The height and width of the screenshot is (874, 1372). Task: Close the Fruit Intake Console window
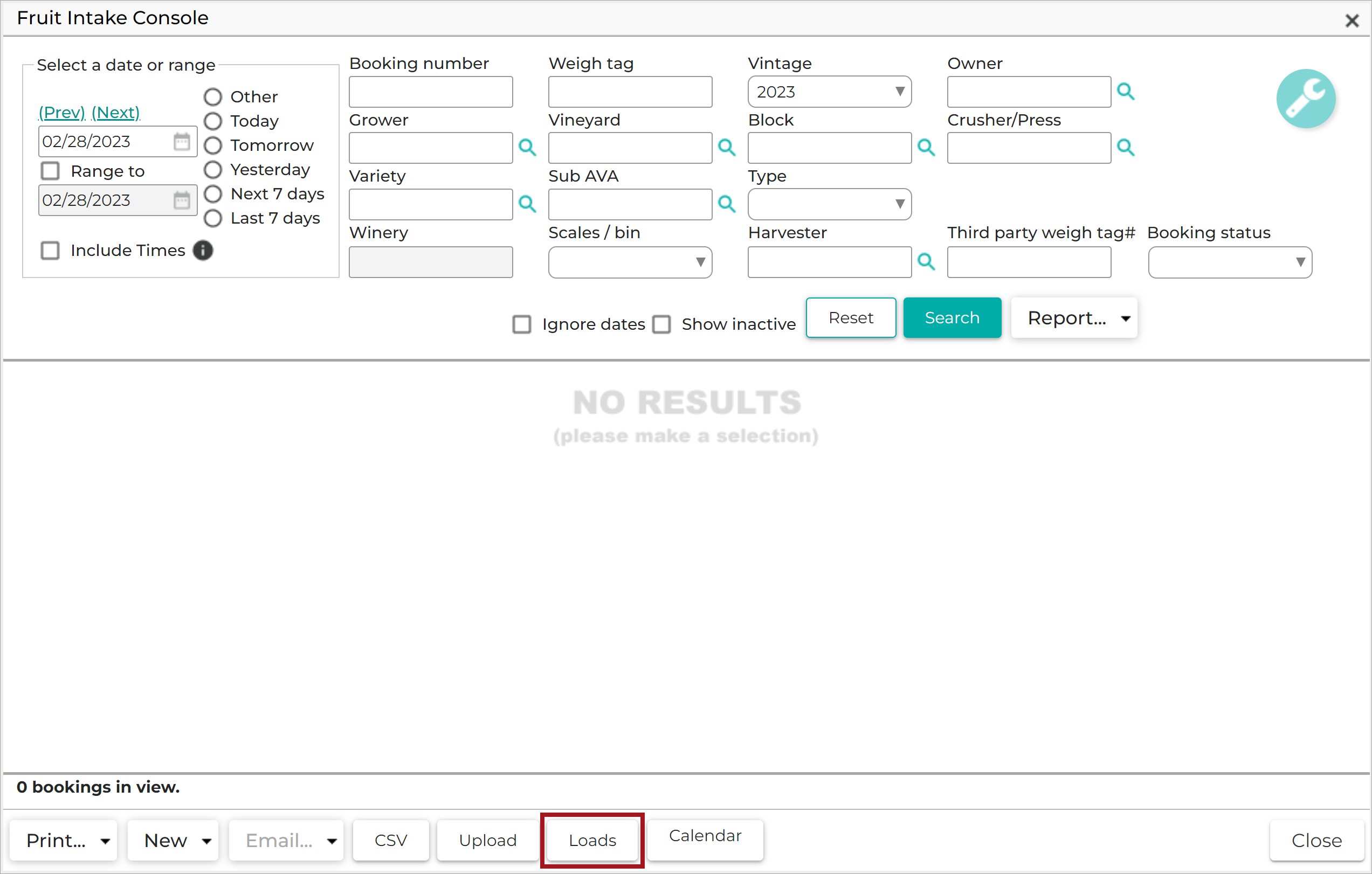click(1352, 20)
